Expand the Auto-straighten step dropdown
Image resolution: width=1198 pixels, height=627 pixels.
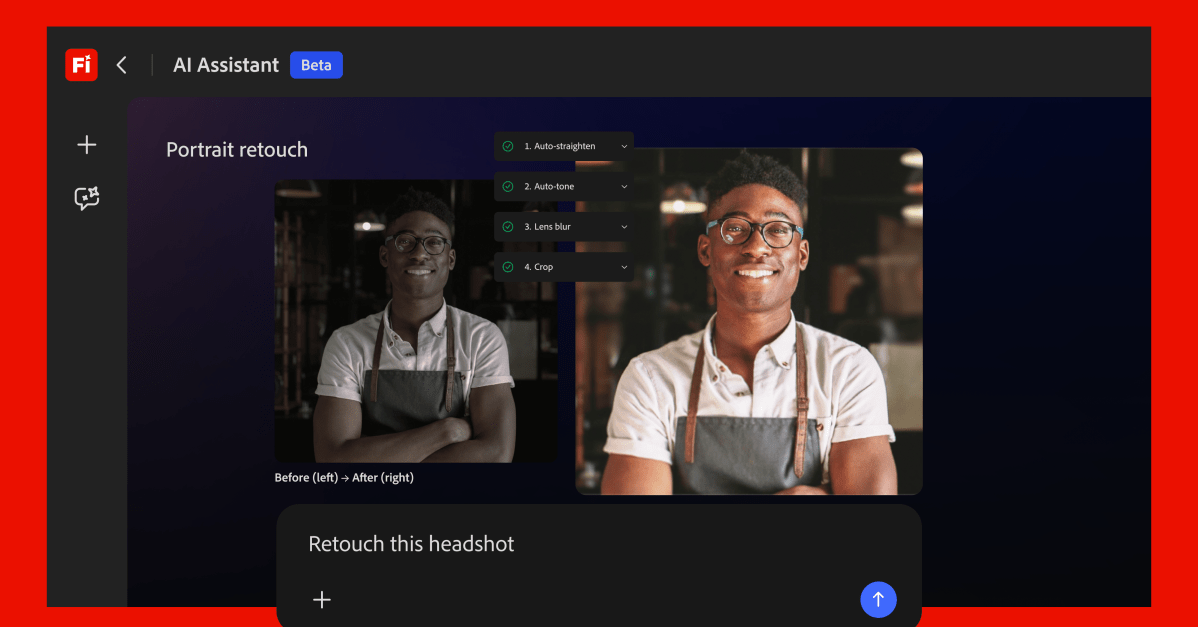click(x=624, y=145)
